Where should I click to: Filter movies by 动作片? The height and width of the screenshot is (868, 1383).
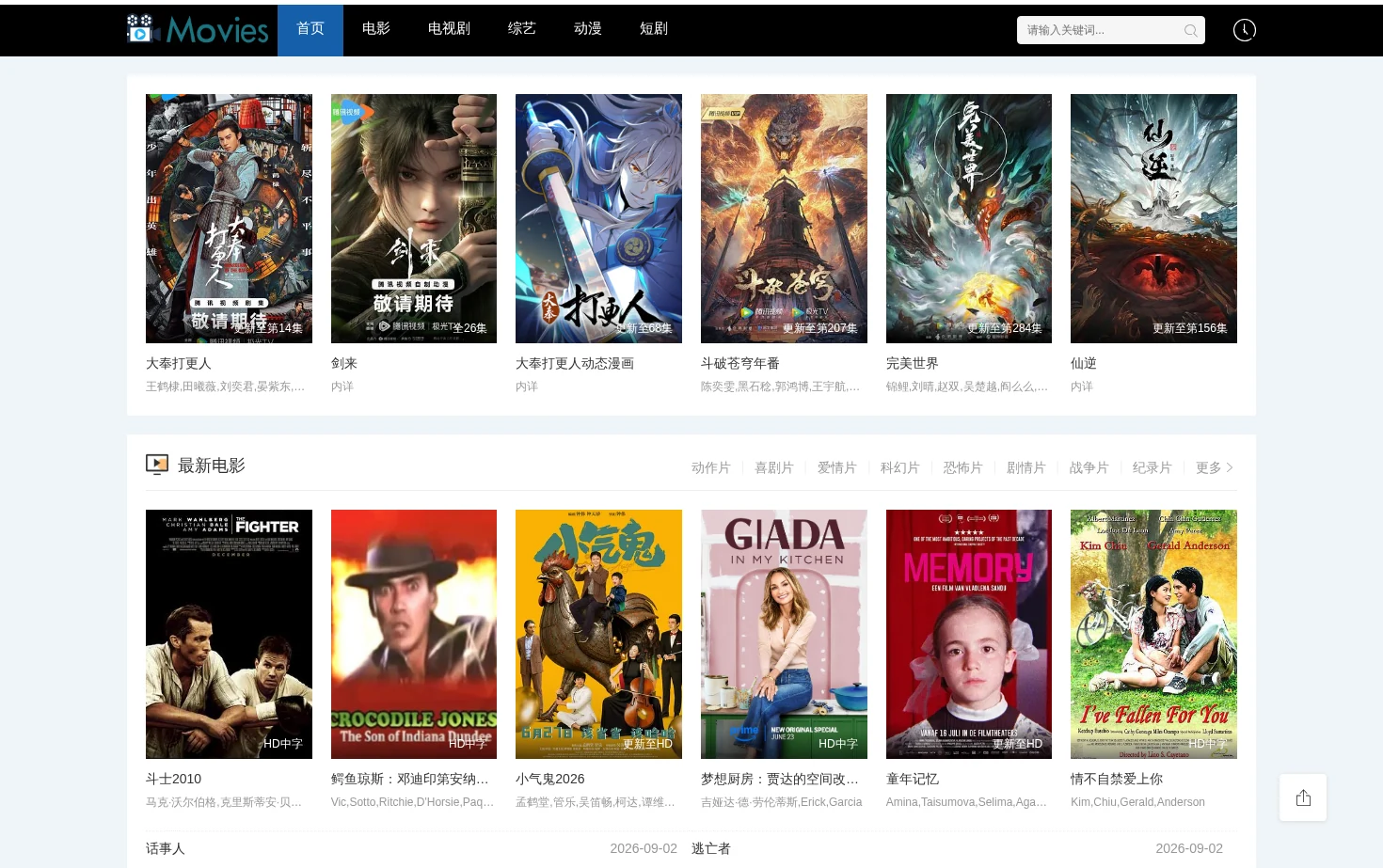[711, 467]
